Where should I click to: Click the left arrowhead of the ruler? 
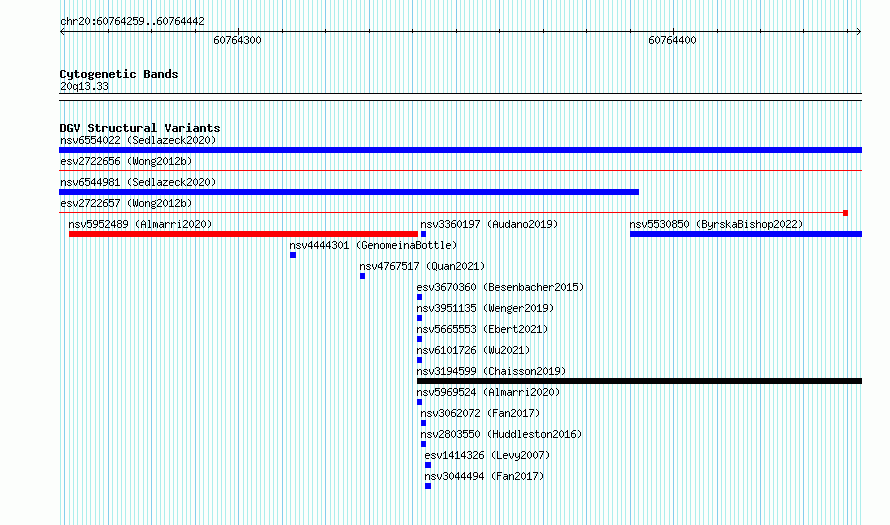point(62,32)
